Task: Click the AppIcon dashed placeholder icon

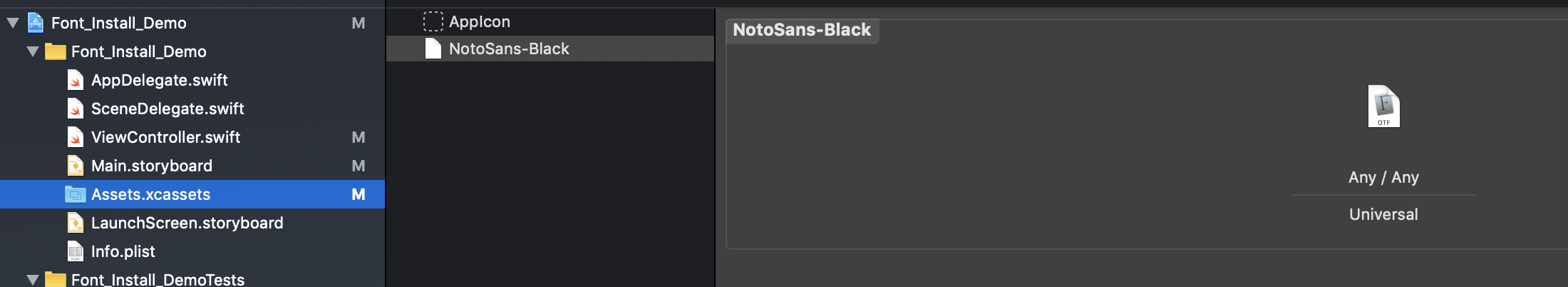Action: (433, 21)
